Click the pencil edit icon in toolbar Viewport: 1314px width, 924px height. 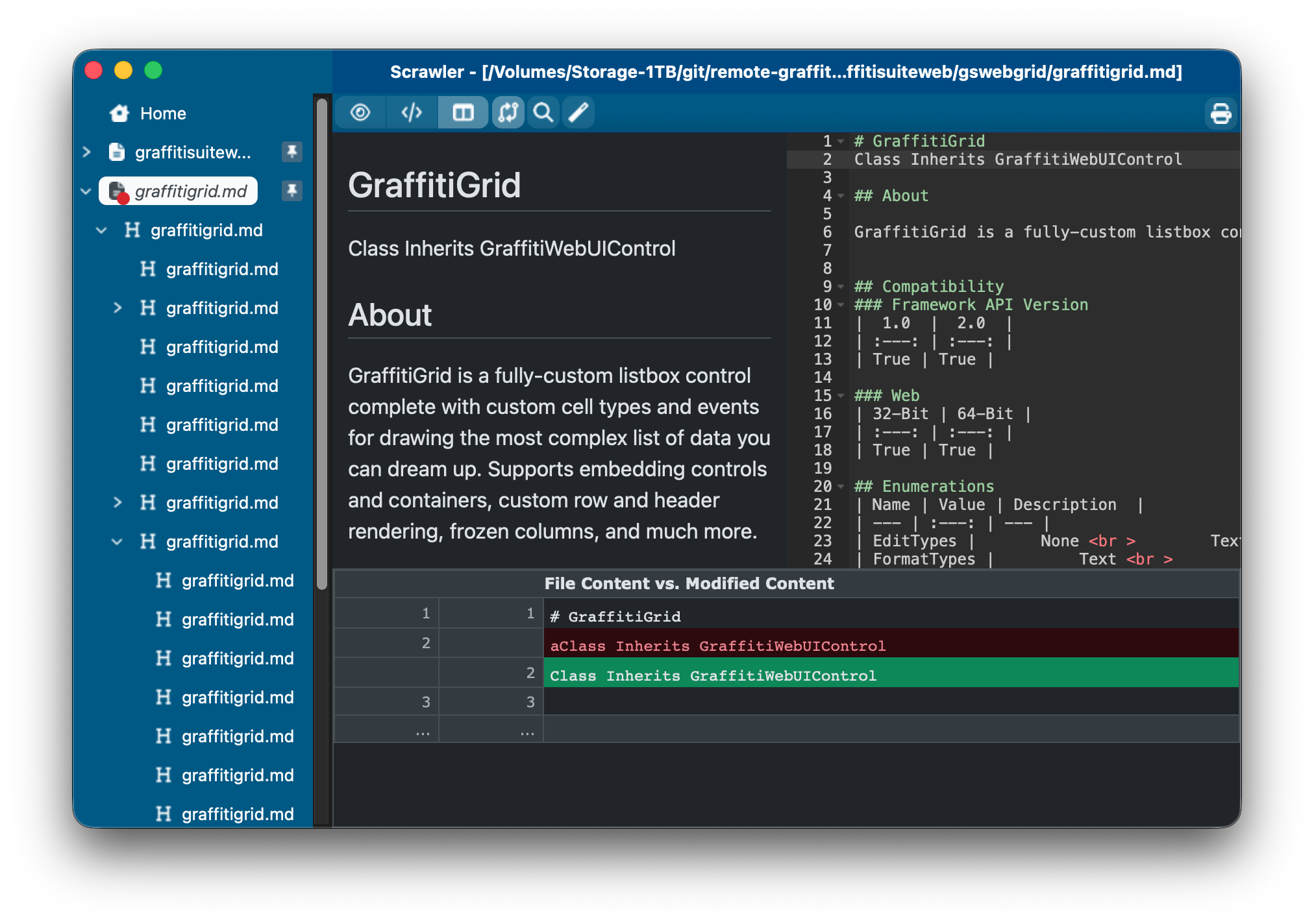pyautogui.click(x=578, y=113)
